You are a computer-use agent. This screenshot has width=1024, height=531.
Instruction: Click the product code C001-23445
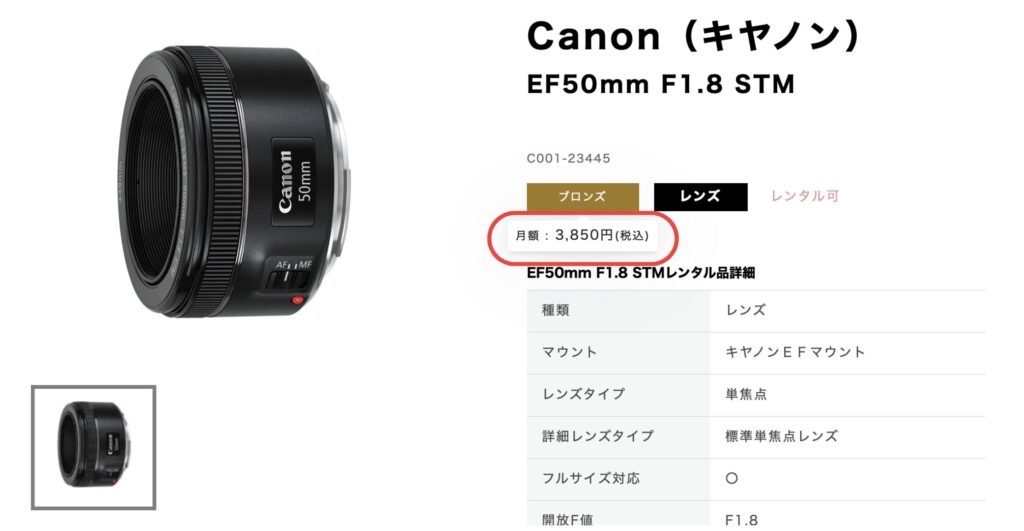[569, 158]
